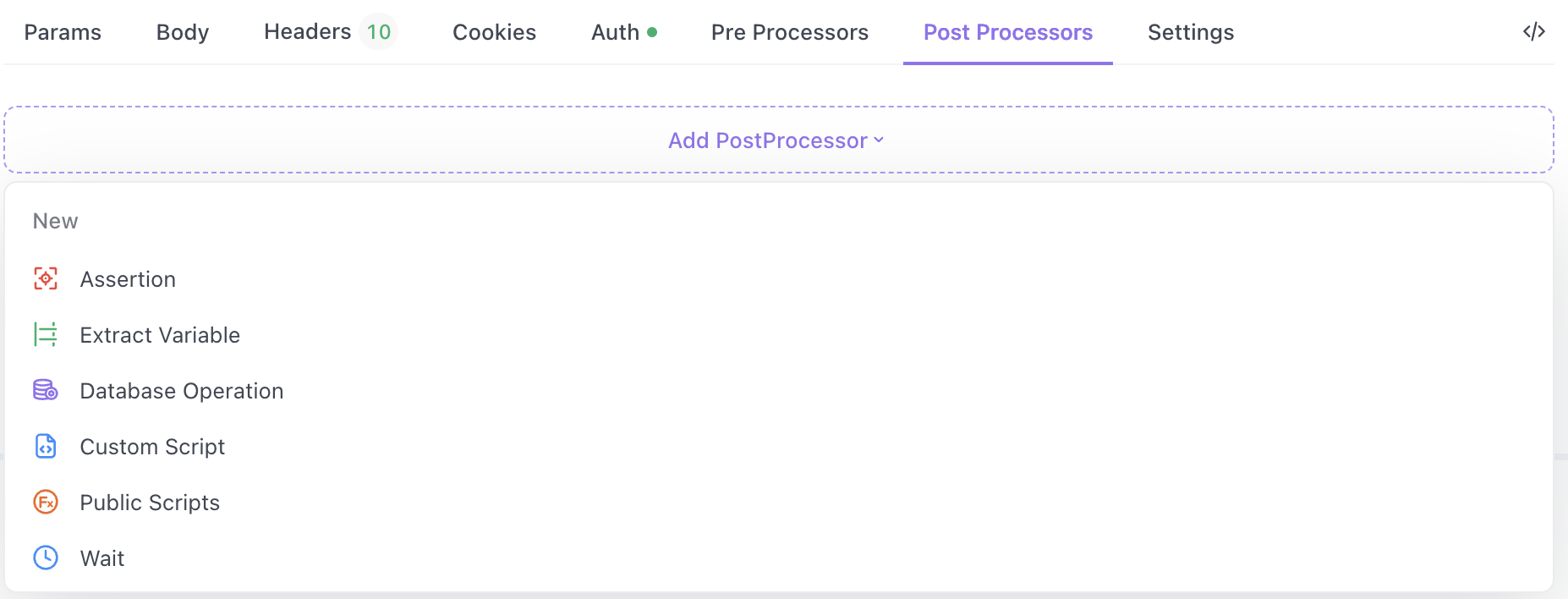Click the Public Scripts Fx icon

46,502
